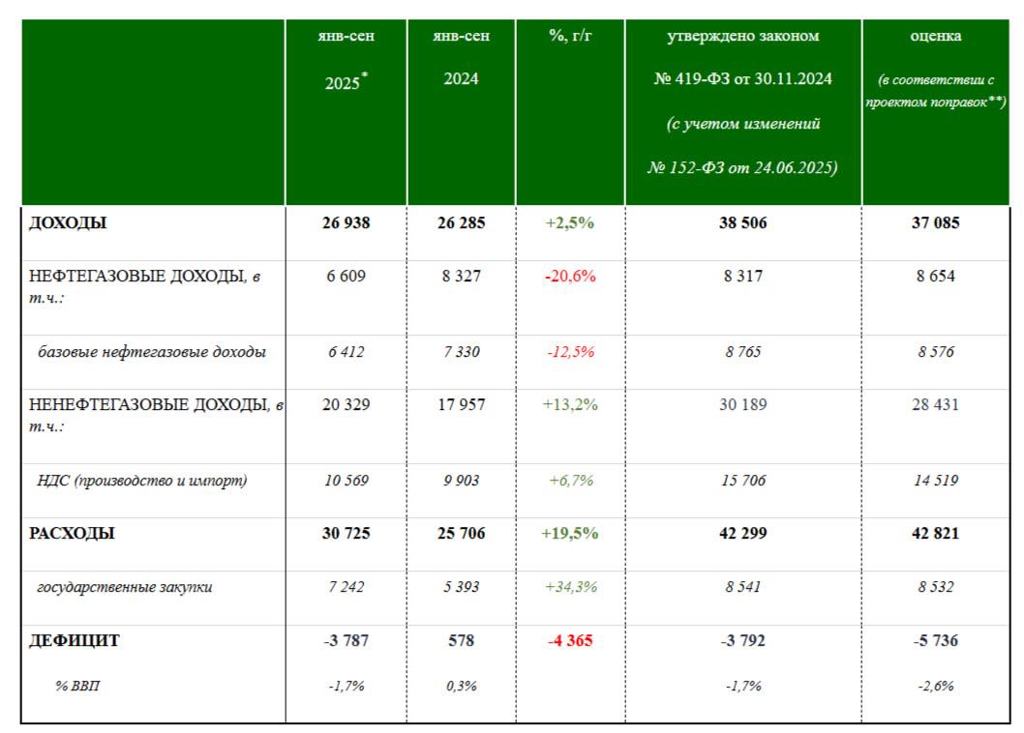The image size is (1024, 733).
Task: Click the ДОХОДЫ row label
Action: click(68, 223)
